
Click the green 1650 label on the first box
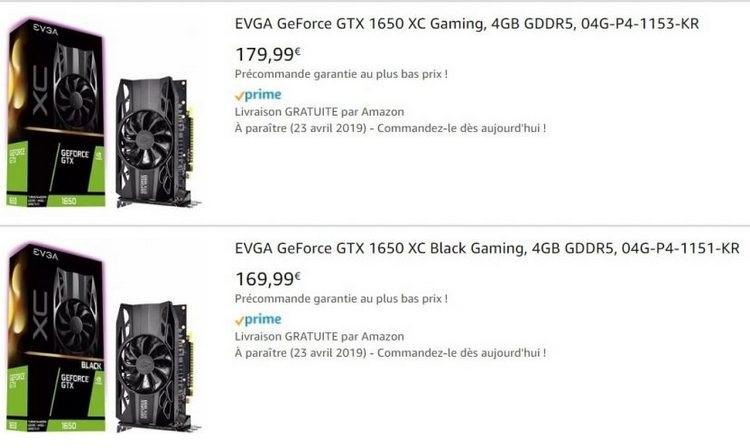point(68,201)
